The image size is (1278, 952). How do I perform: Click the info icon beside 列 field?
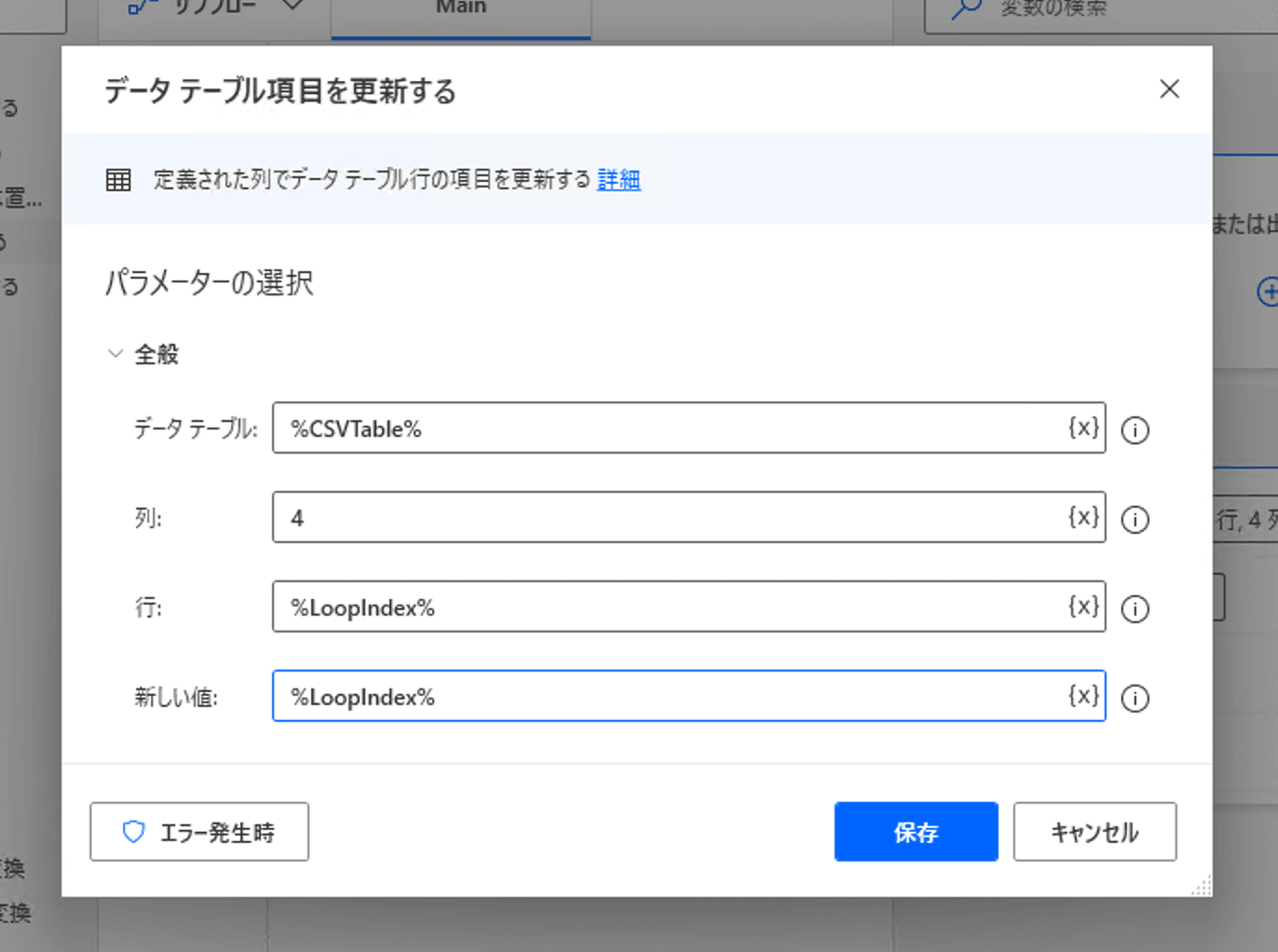[x=1135, y=519]
